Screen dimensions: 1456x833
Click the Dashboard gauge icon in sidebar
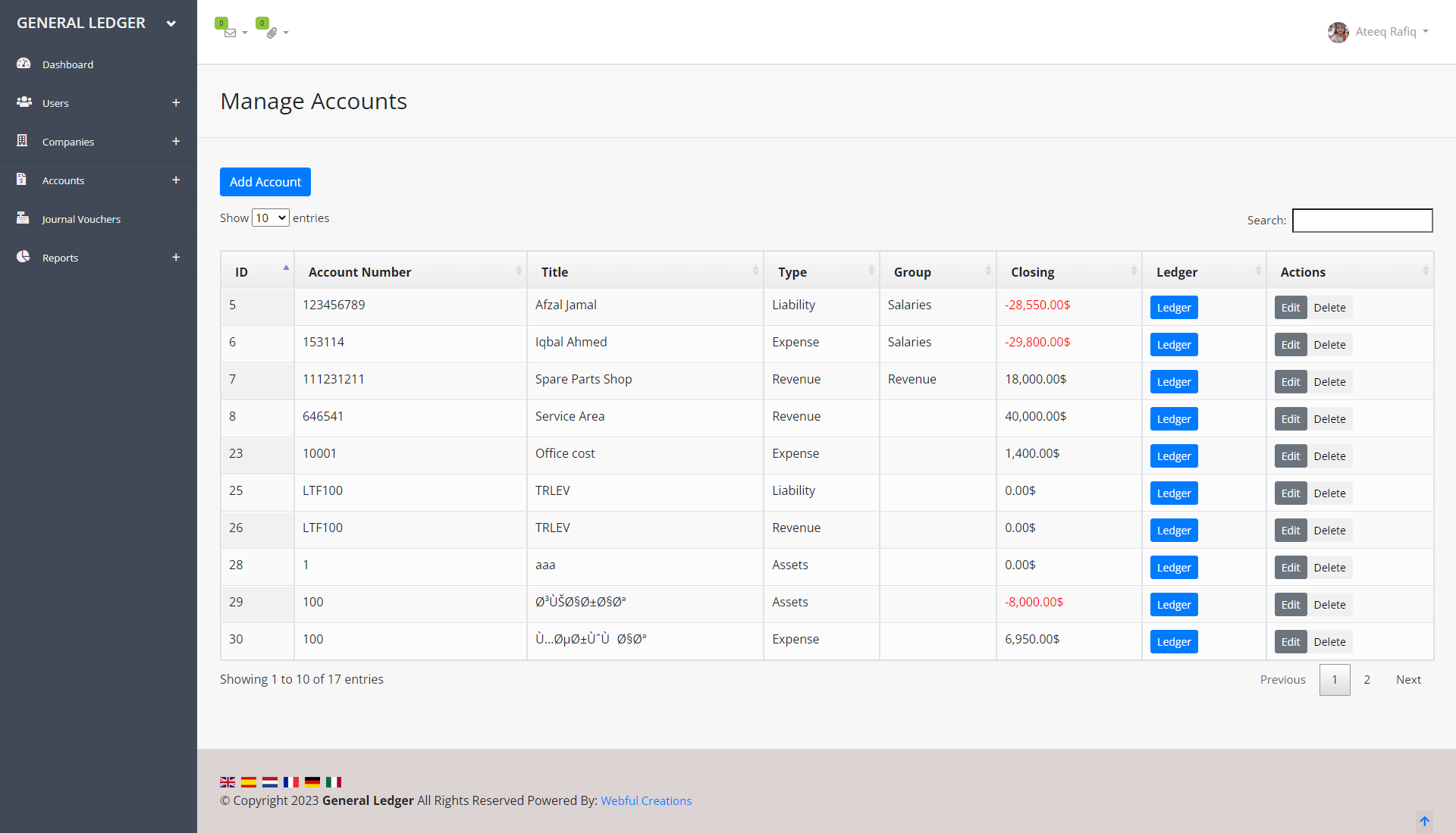[24, 64]
